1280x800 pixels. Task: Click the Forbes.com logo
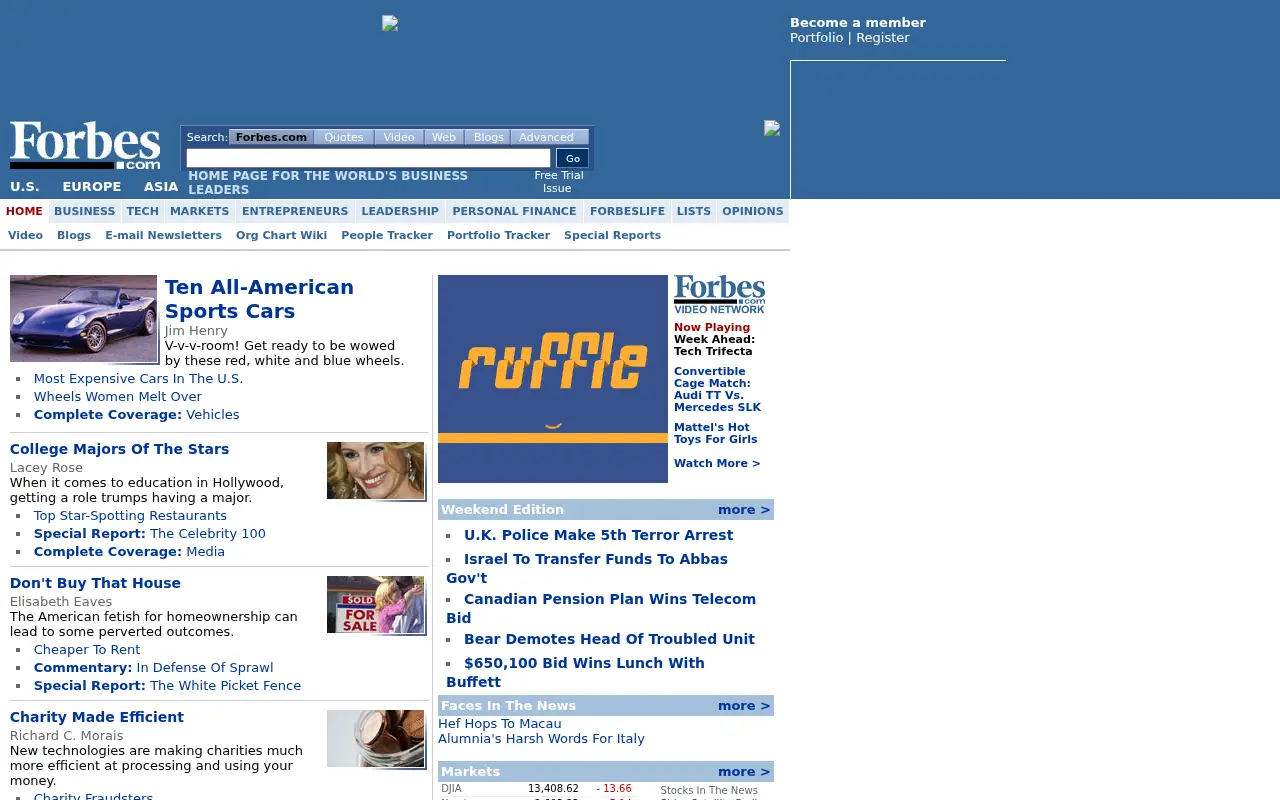[x=85, y=145]
